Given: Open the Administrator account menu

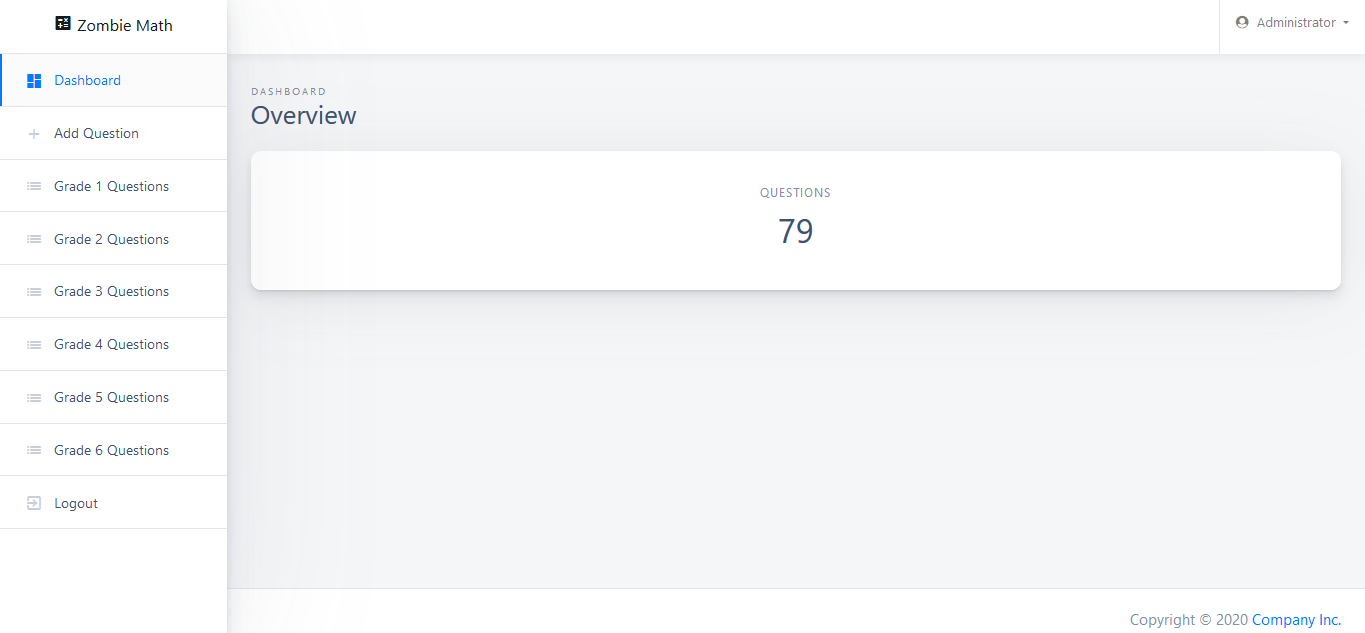Looking at the screenshot, I should 1296,23.
